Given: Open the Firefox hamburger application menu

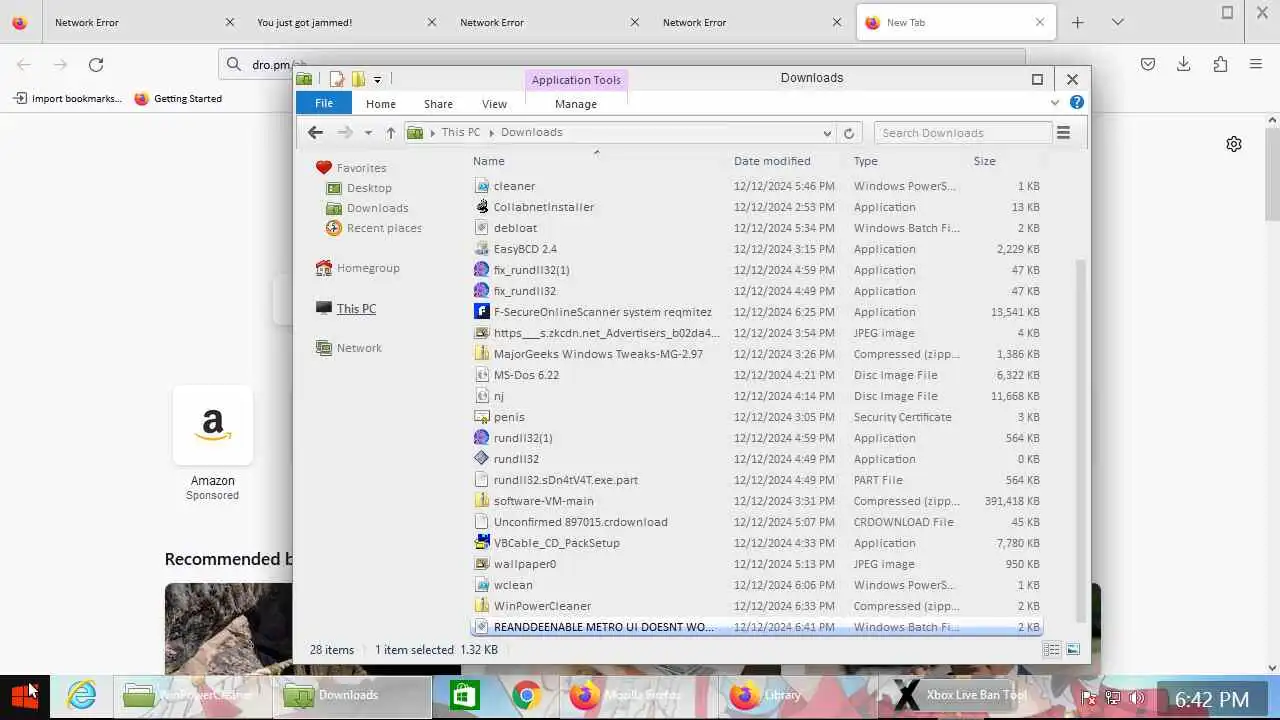Looking at the screenshot, I should (x=1256, y=65).
